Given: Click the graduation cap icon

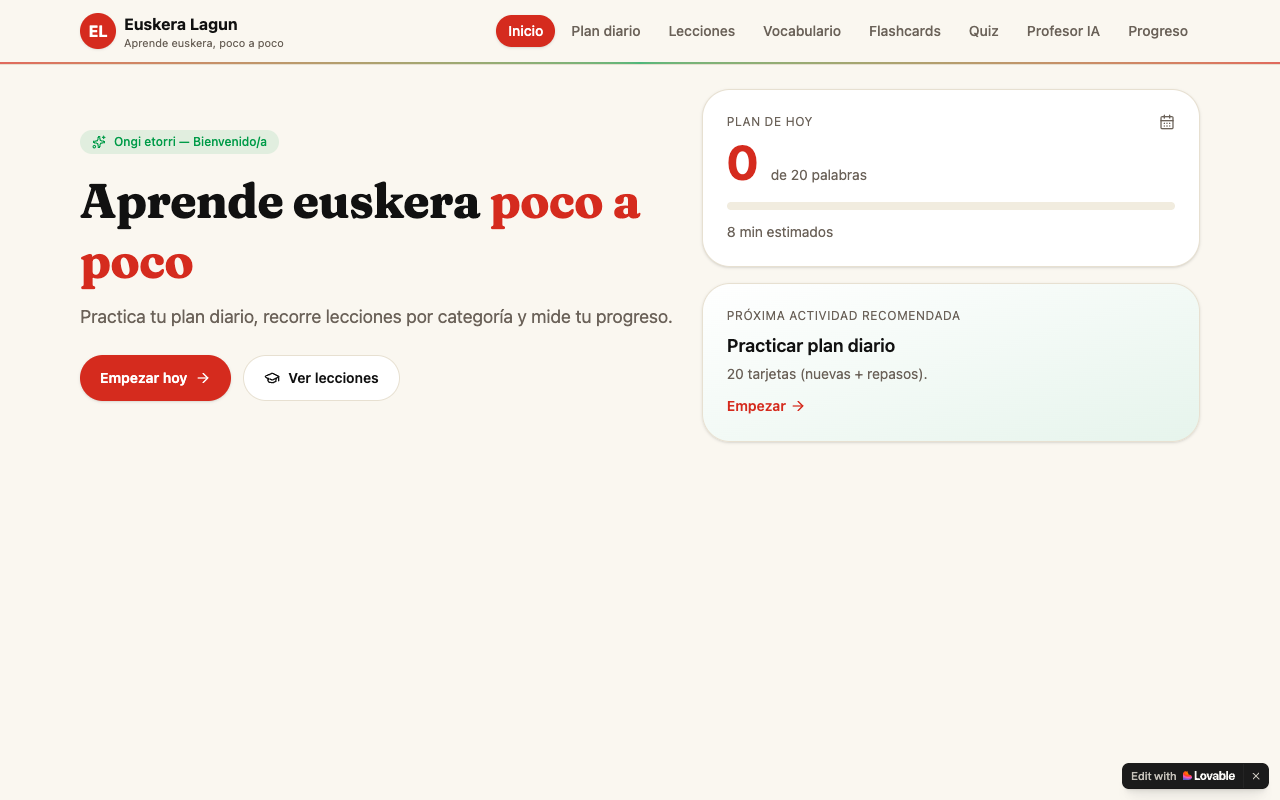Looking at the screenshot, I should [x=272, y=378].
